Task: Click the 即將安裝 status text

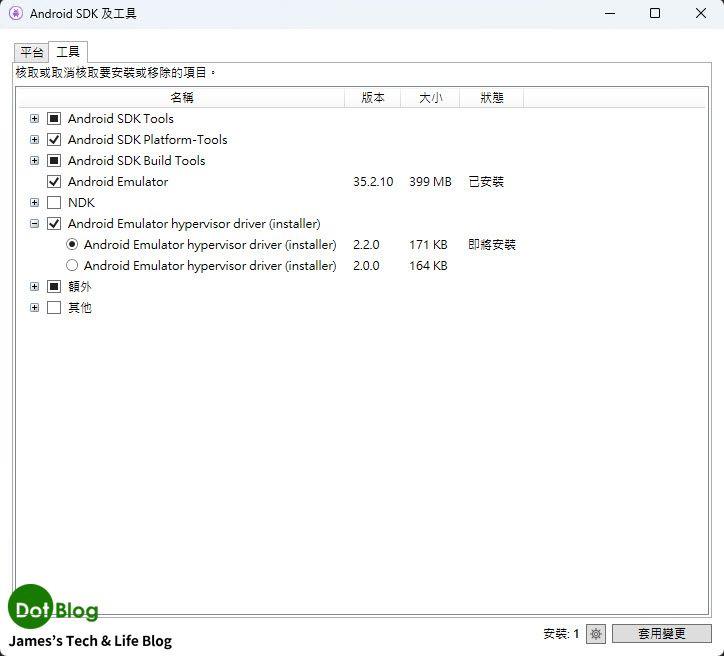Action: [x=492, y=244]
